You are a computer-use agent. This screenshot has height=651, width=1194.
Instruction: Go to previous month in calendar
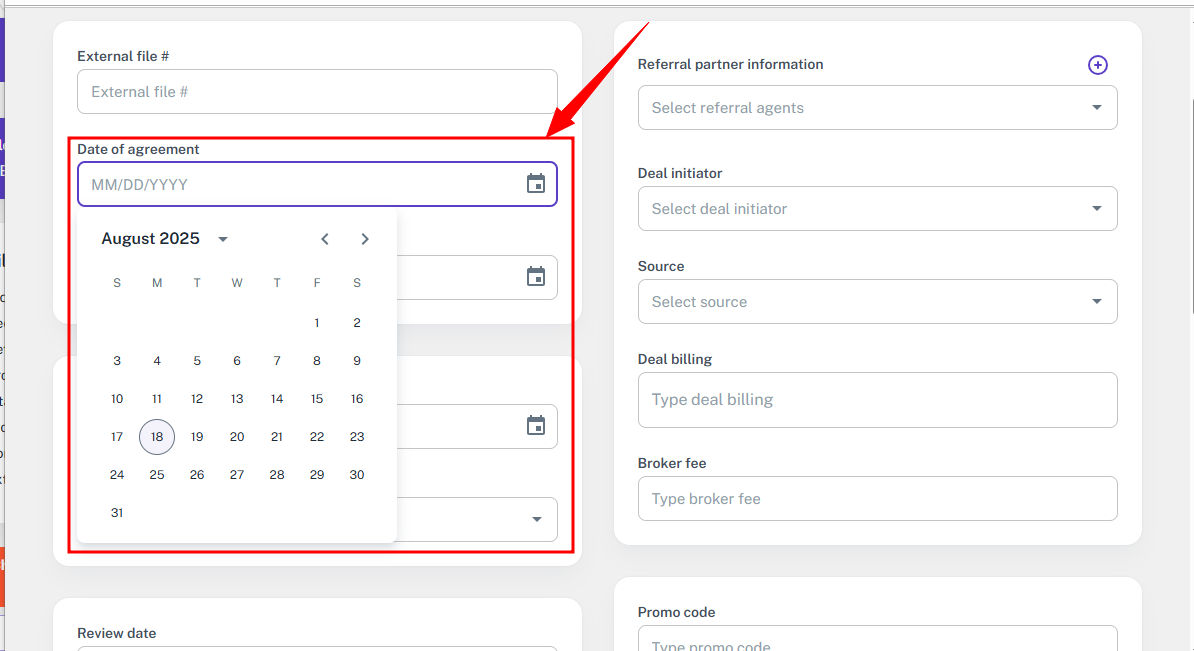click(x=325, y=239)
